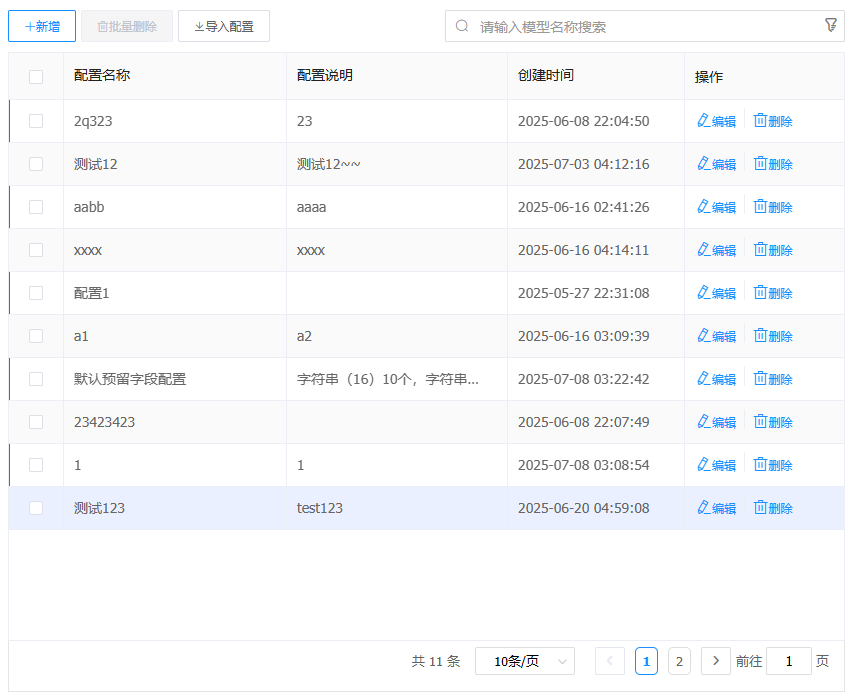Edit the 配置1 configuration
This screenshot has height=699, width=853.
[716, 293]
